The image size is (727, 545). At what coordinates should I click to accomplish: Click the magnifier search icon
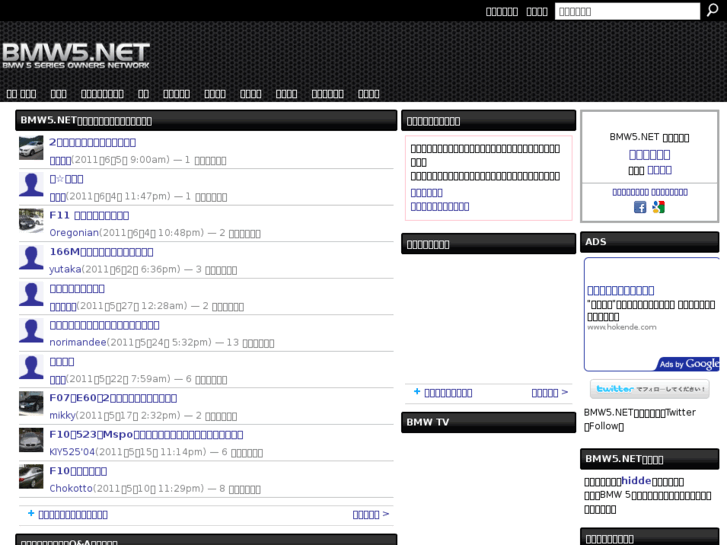click(x=712, y=10)
